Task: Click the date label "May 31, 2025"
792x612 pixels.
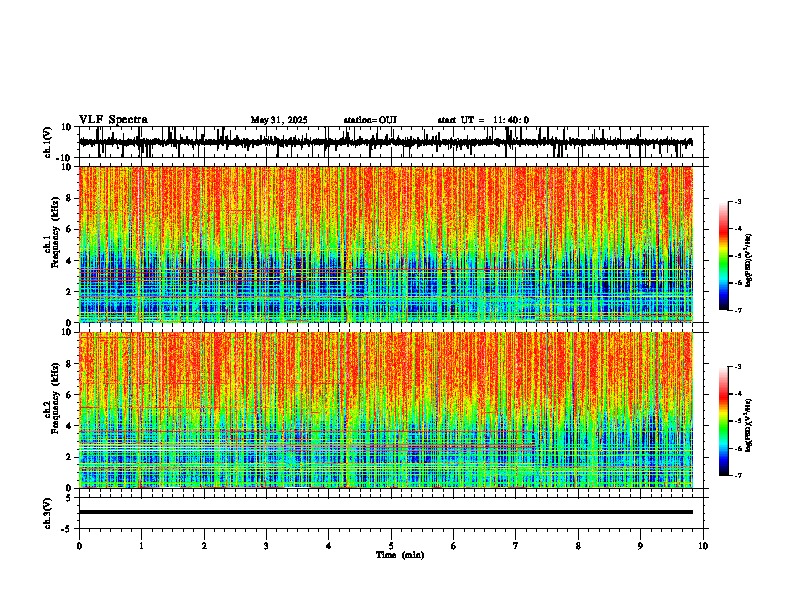Action: click(x=279, y=120)
